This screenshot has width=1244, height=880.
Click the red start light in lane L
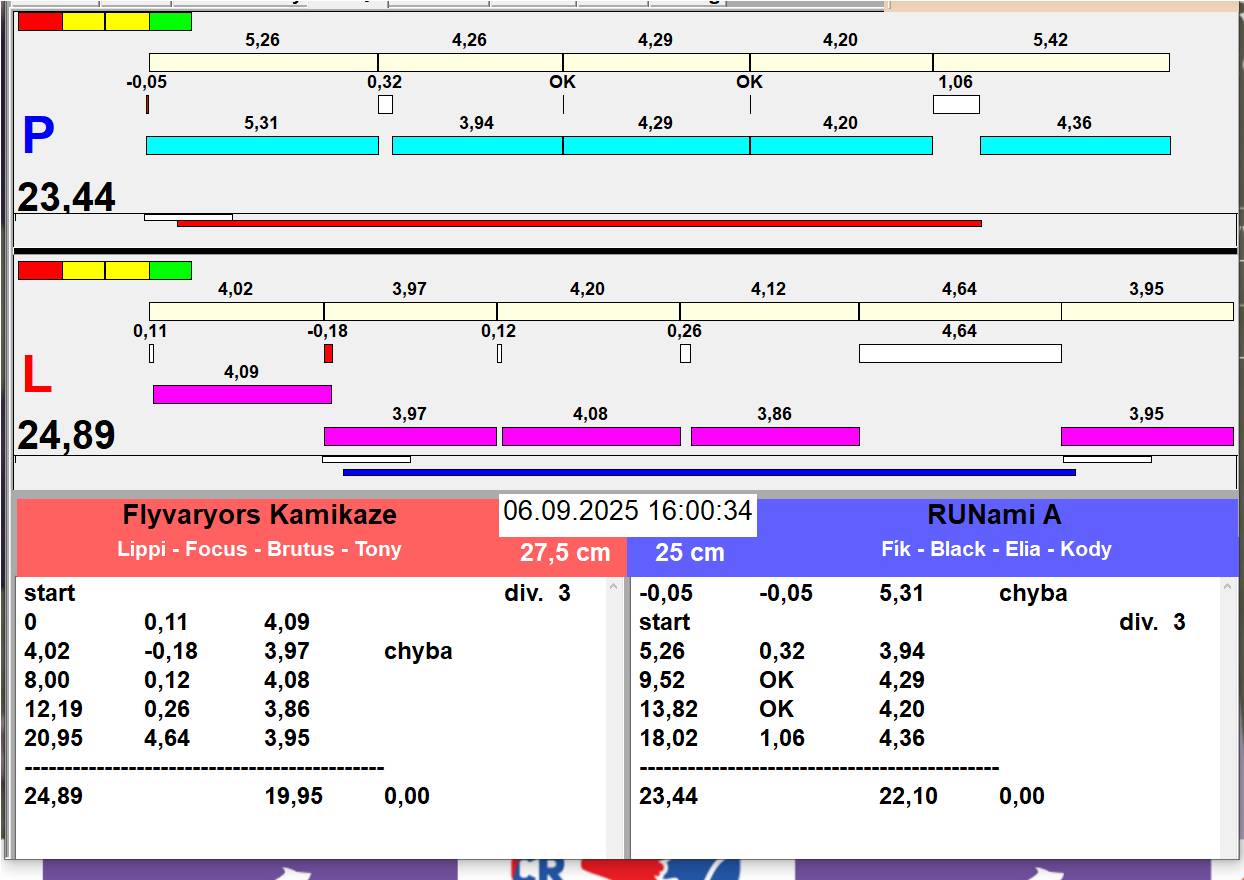[40, 270]
